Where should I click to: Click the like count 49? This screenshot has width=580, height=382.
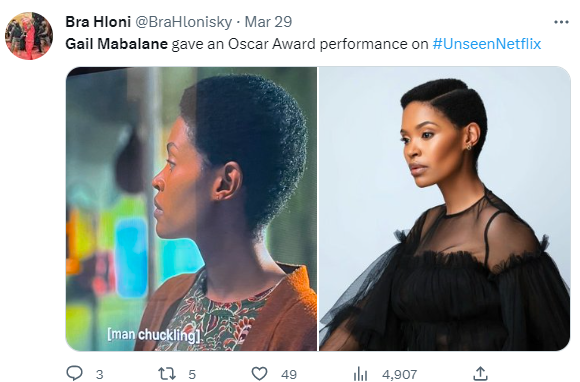[x=289, y=375]
